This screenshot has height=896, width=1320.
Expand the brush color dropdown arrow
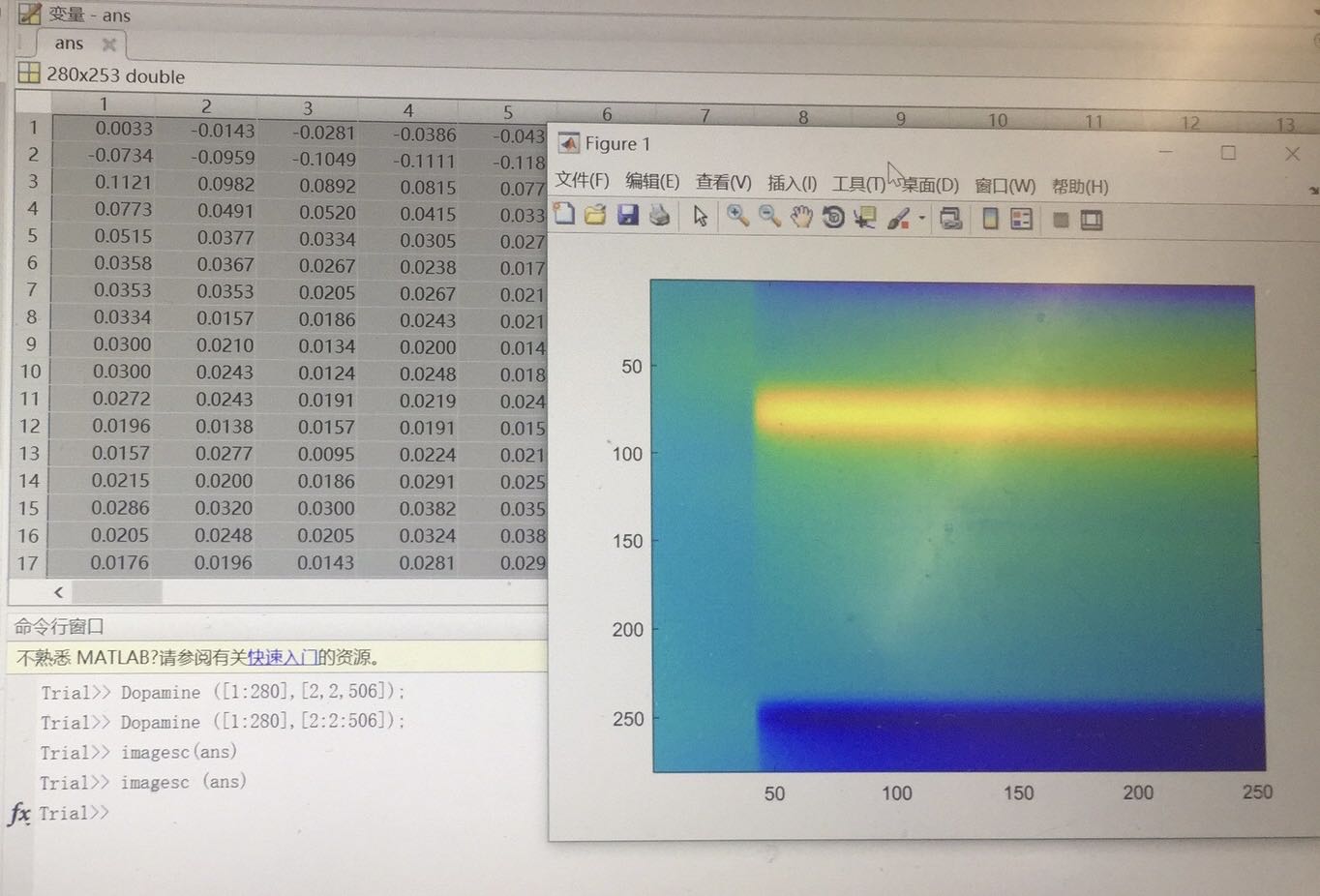[921, 219]
